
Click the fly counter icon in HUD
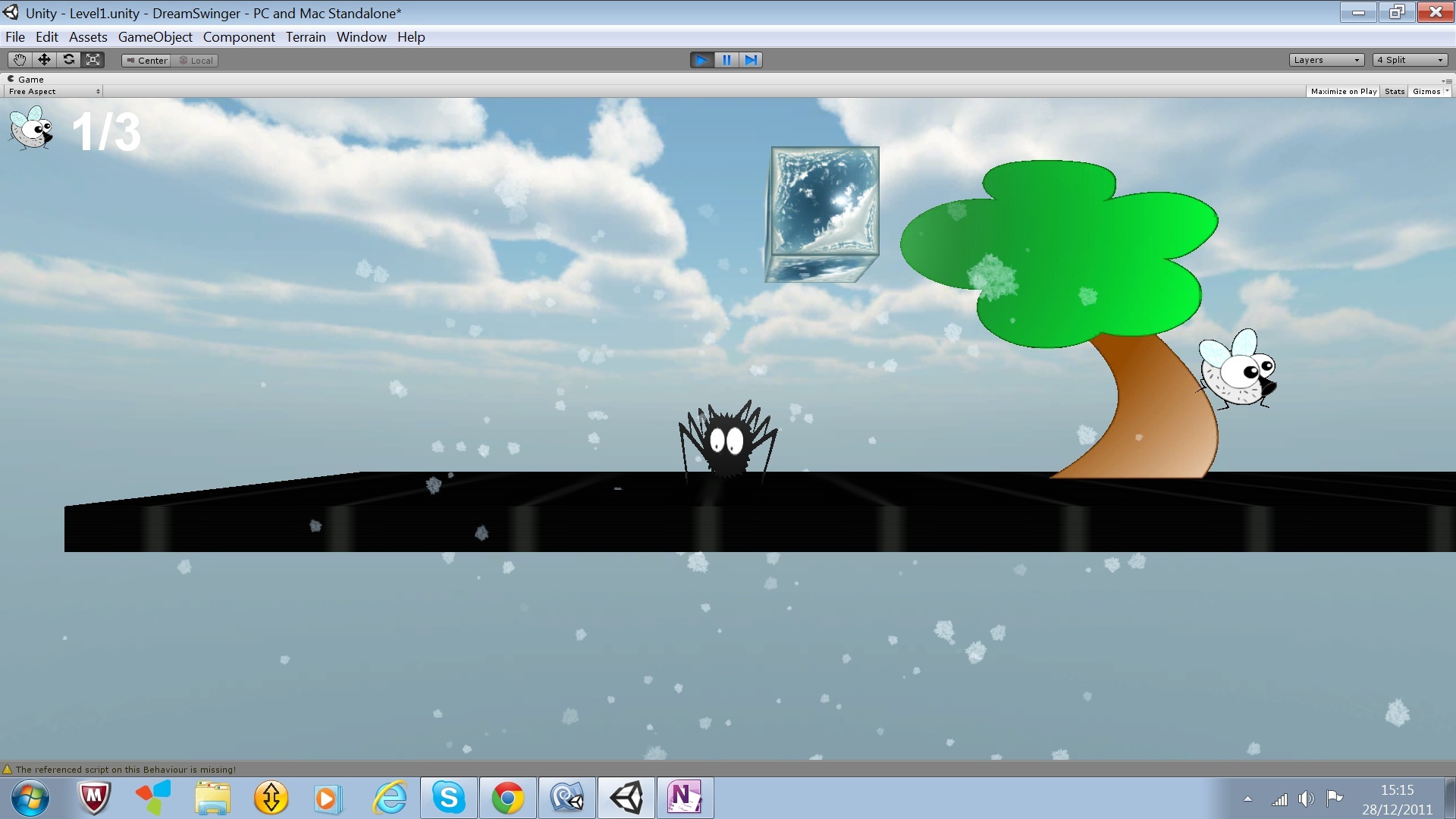tap(31, 127)
